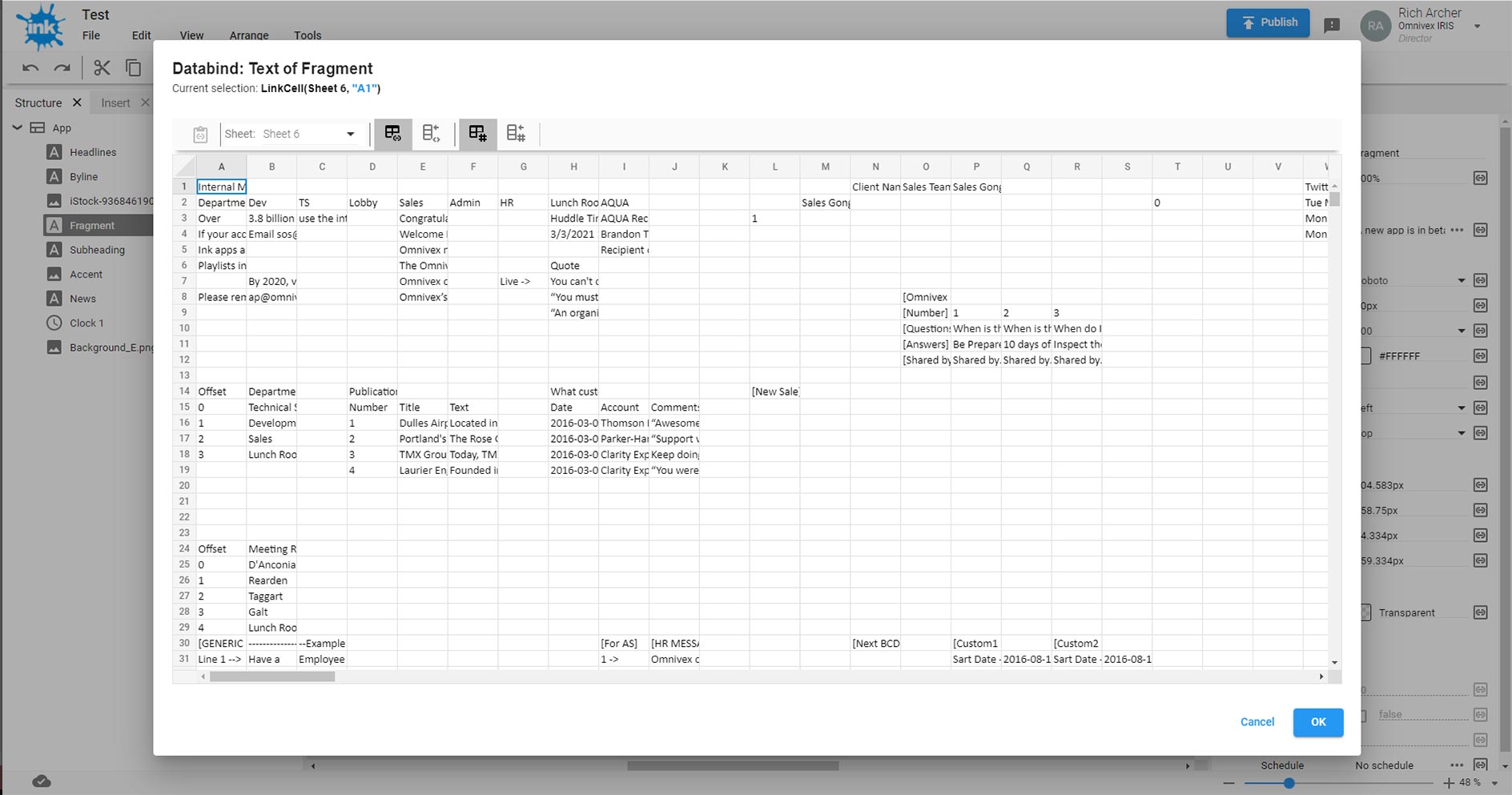Open the Tools menu
Image resolution: width=1512 pixels, height=795 pixels.
tap(308, 35)
